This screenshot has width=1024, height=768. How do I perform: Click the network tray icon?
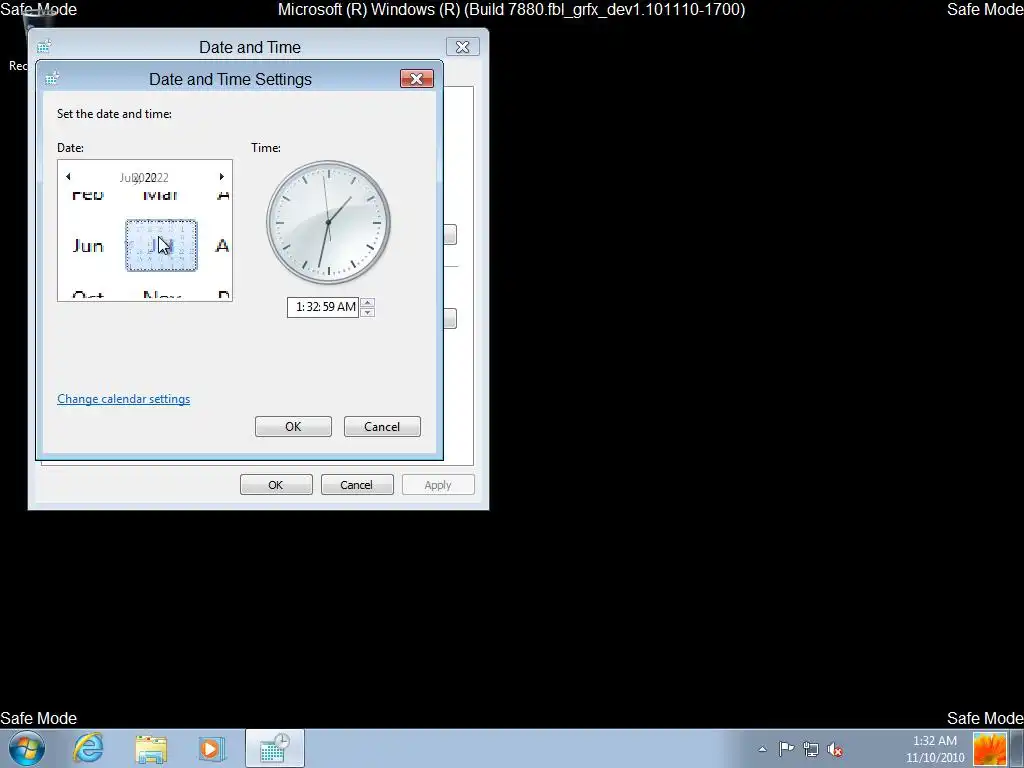(810, 749)
